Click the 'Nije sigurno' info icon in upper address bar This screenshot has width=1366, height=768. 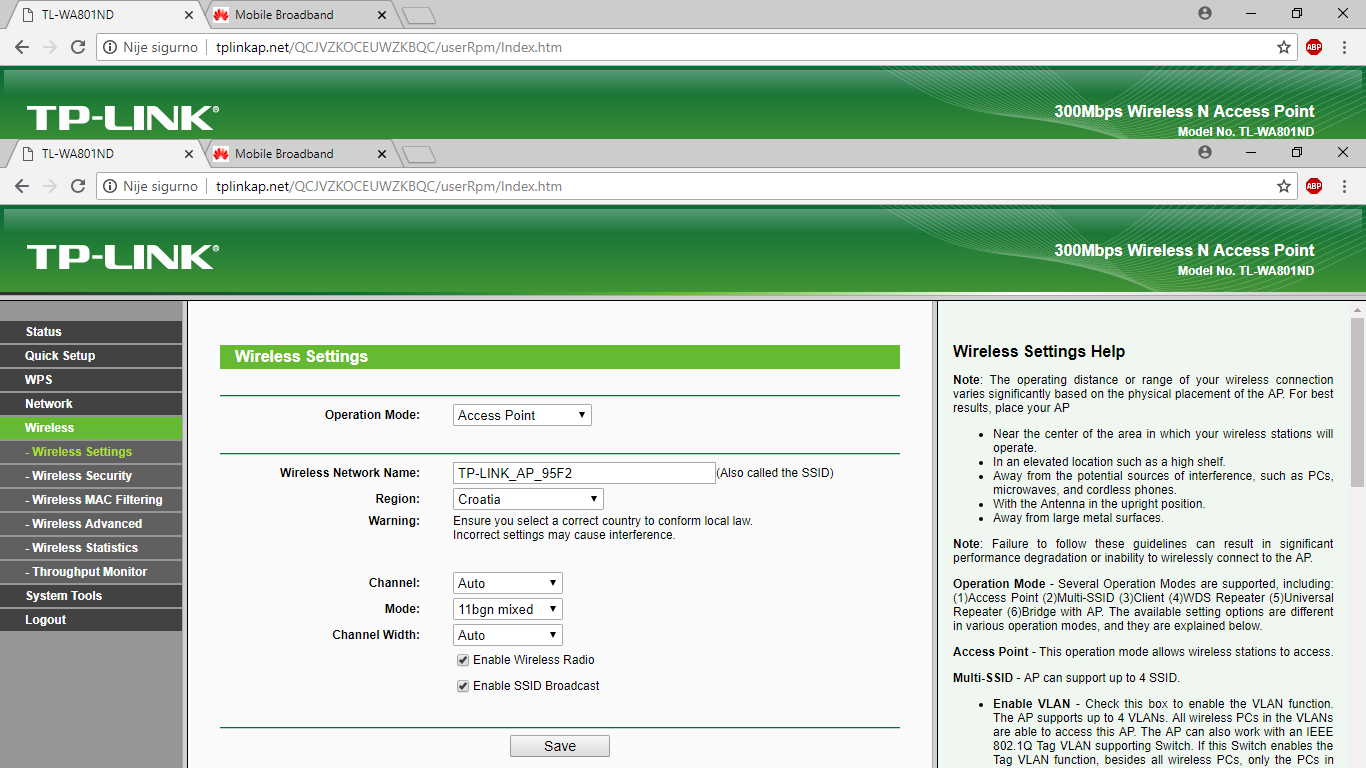[109, 47]
